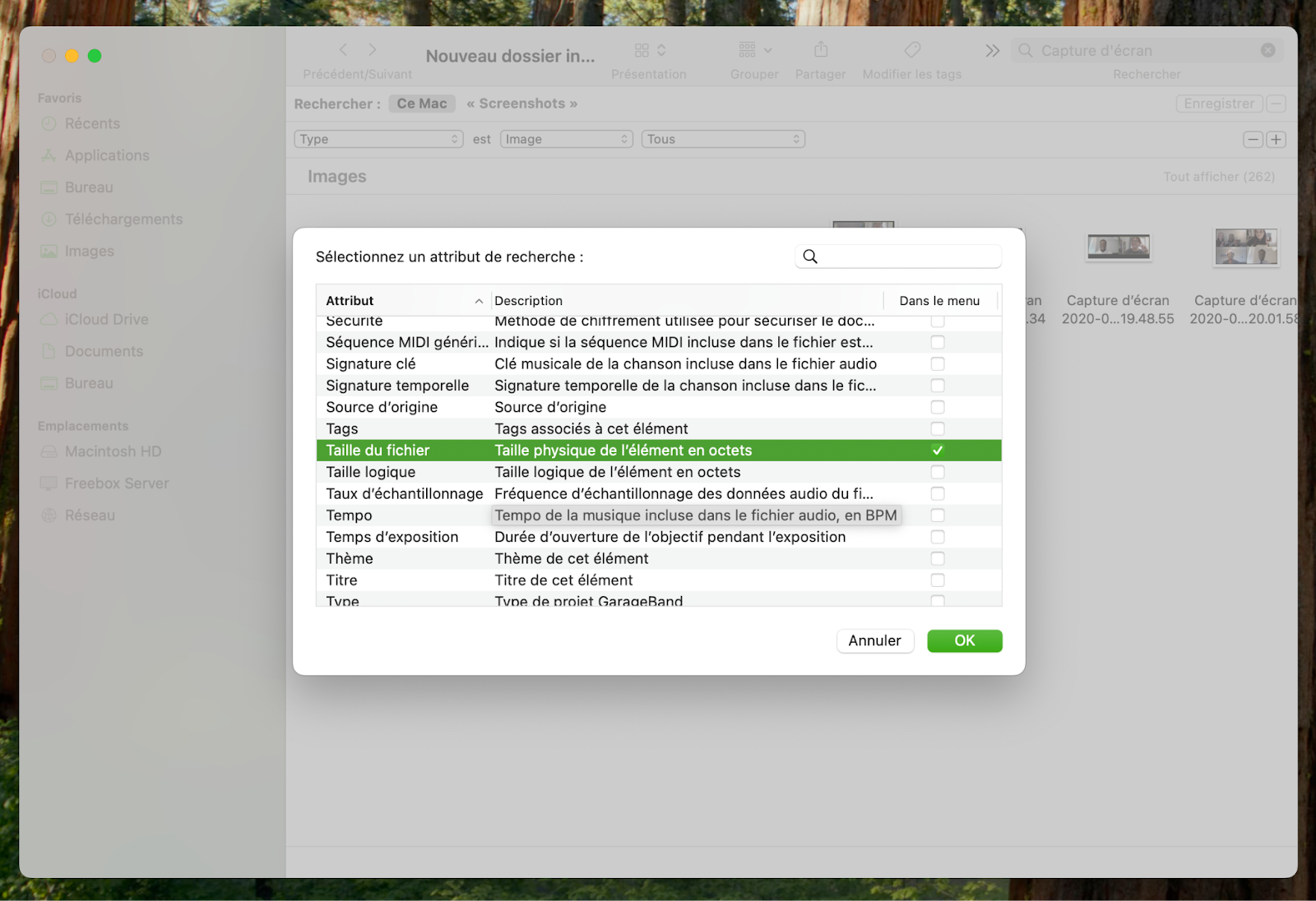
Task: Click the Modifier les tags icon
Action: point(911,51)
